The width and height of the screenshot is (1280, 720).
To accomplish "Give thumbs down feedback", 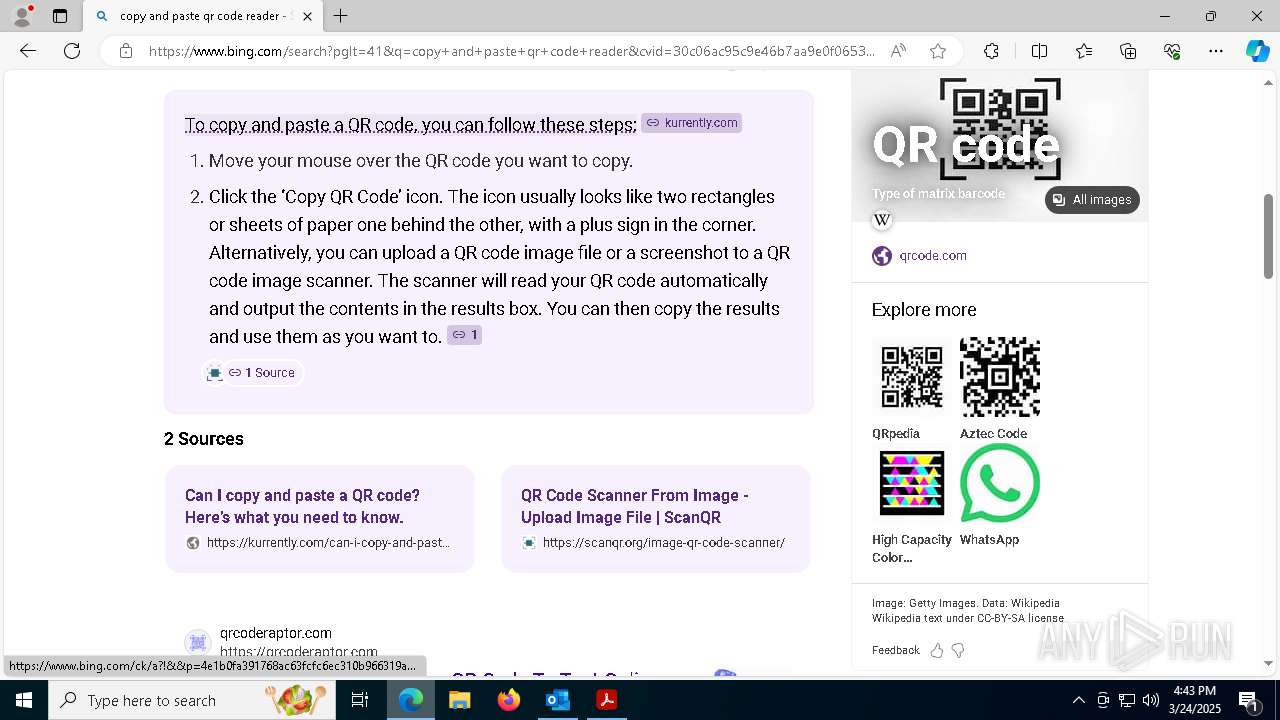I will (x=958, y=650).
